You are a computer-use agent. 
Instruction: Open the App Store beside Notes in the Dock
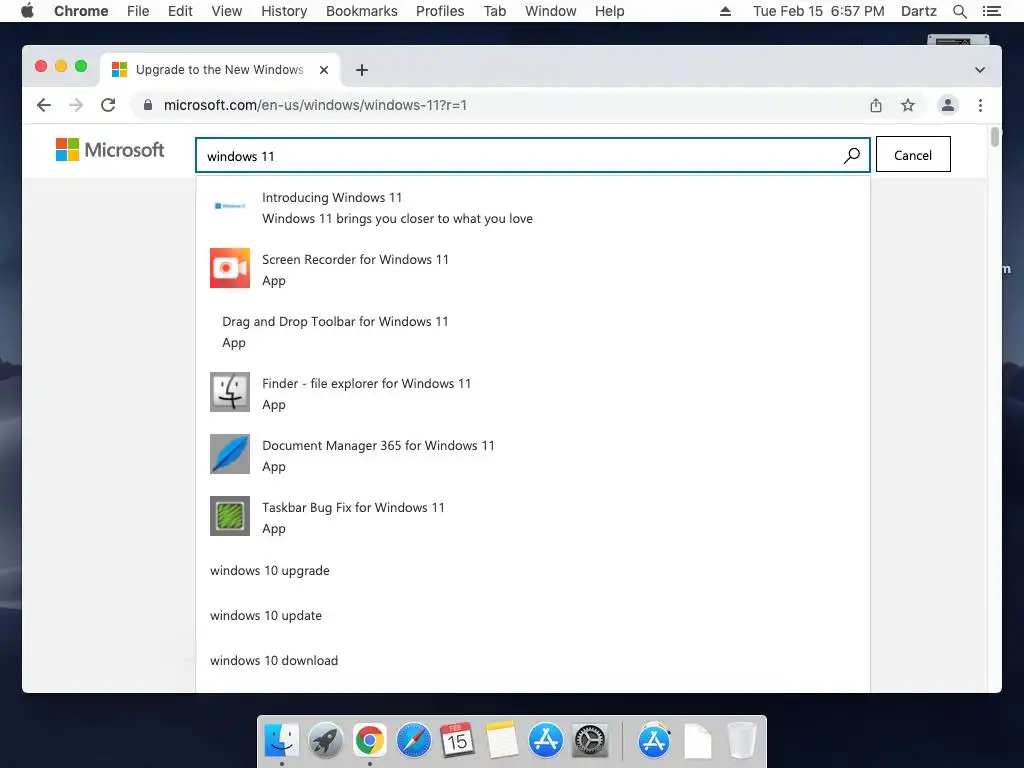tap(546, 741)
